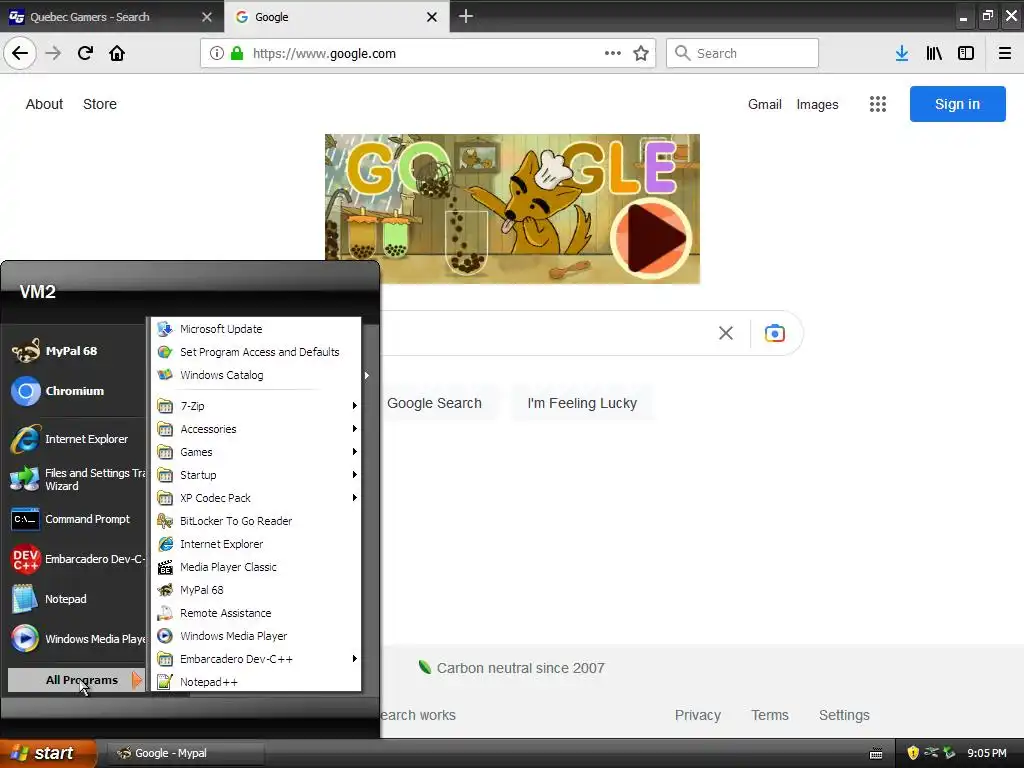Show site information icon in address bar
The image size is (1024, 768).
[217, 53]
